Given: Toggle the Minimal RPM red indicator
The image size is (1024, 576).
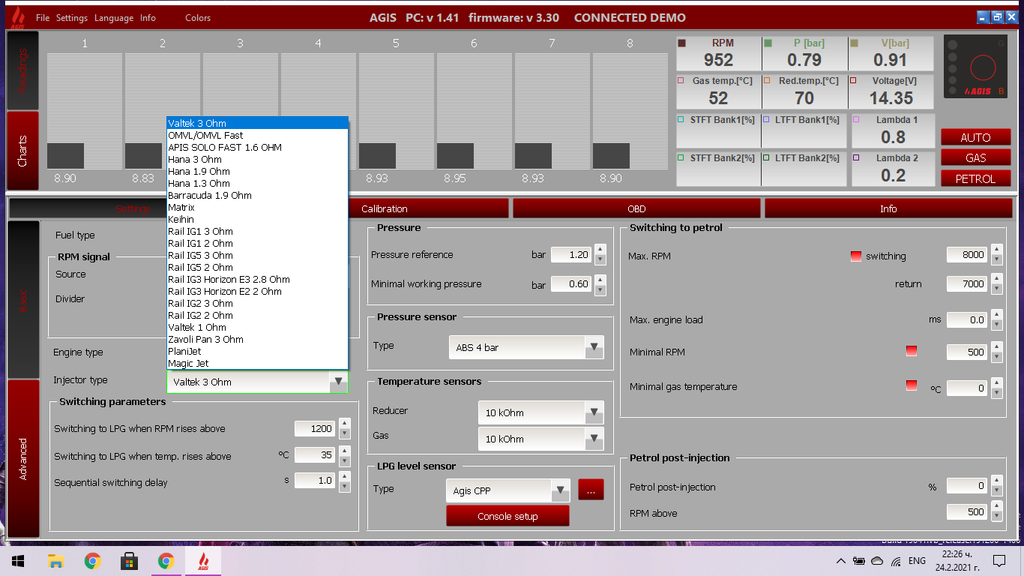Looking at the screenshot, I should [x=911, y=351].
